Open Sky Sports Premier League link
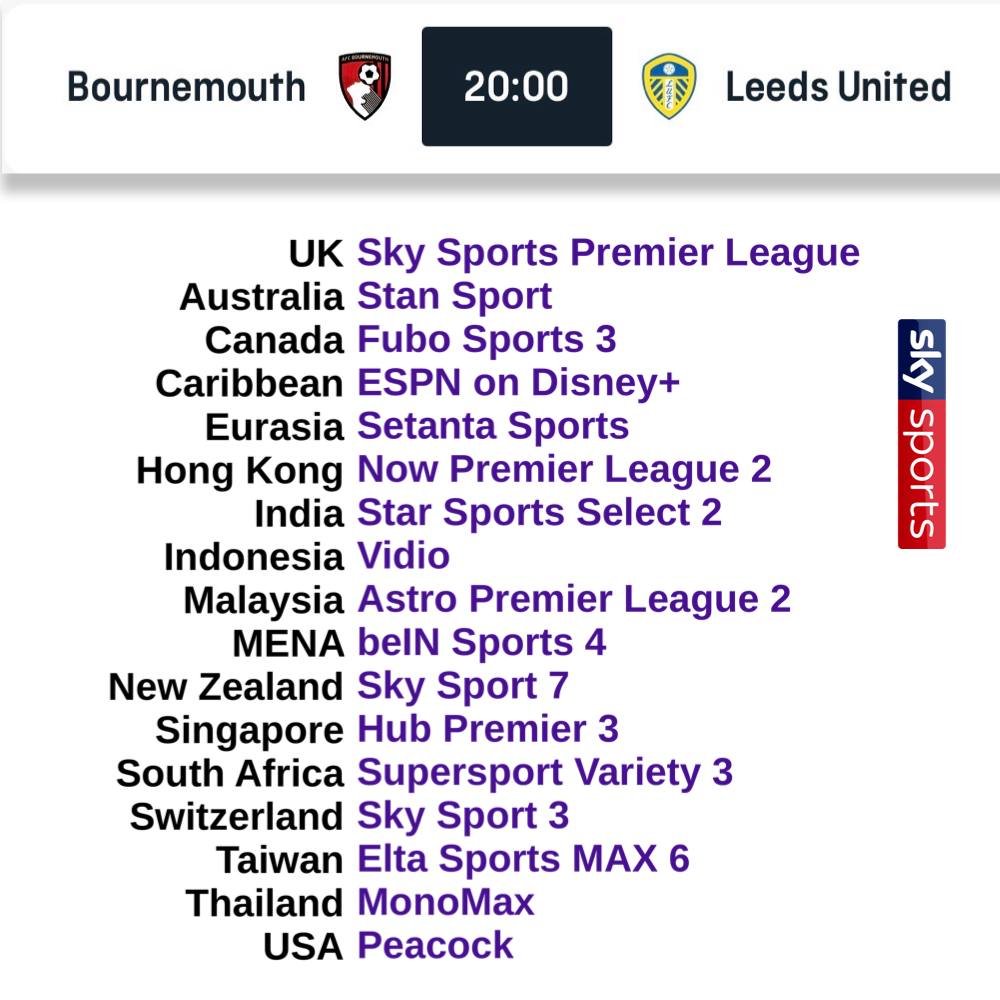The height and width of the screenshot is (1000, 1000). coord(608,253)
